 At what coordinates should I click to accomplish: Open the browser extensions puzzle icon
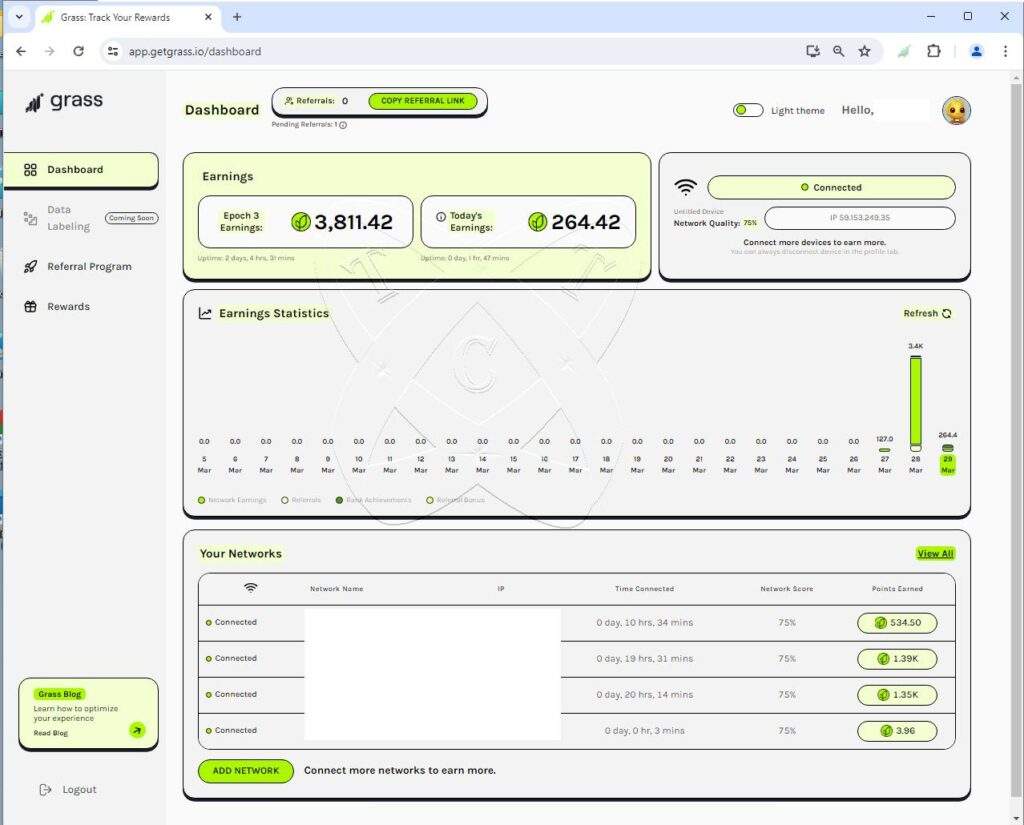934,52
